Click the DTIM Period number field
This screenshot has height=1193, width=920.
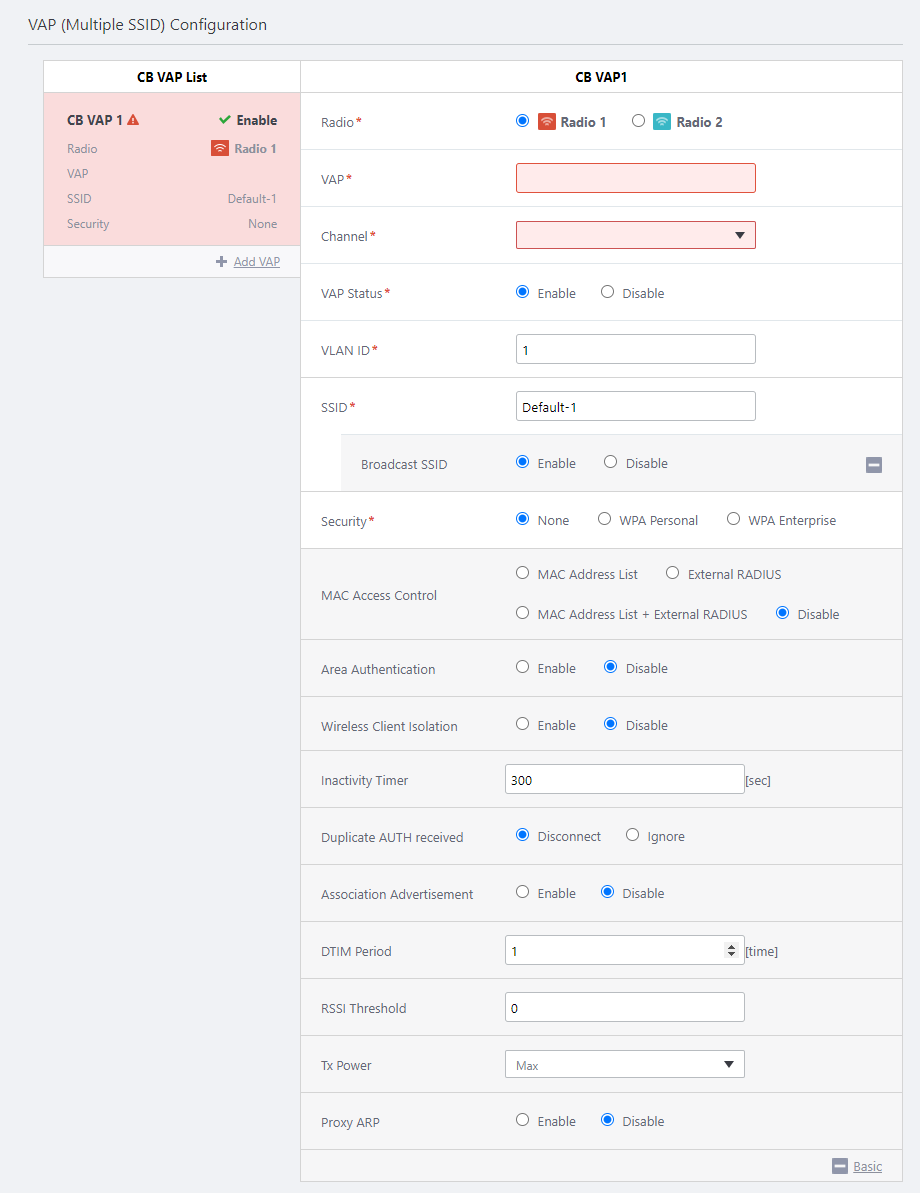[x=625, y=950]
